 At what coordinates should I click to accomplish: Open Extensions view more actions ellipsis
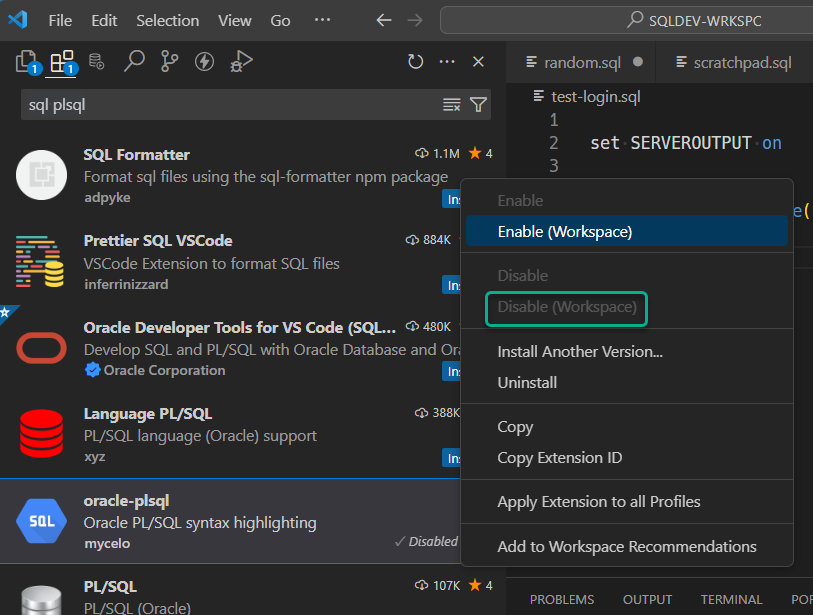point(447,62)
